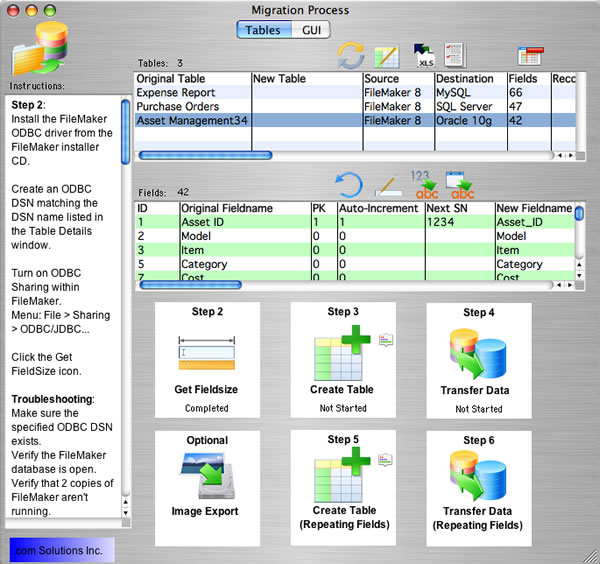Click the tables list scroll right arrow
The height and width of the screenshot is (564, 600).
pos(571,155)
